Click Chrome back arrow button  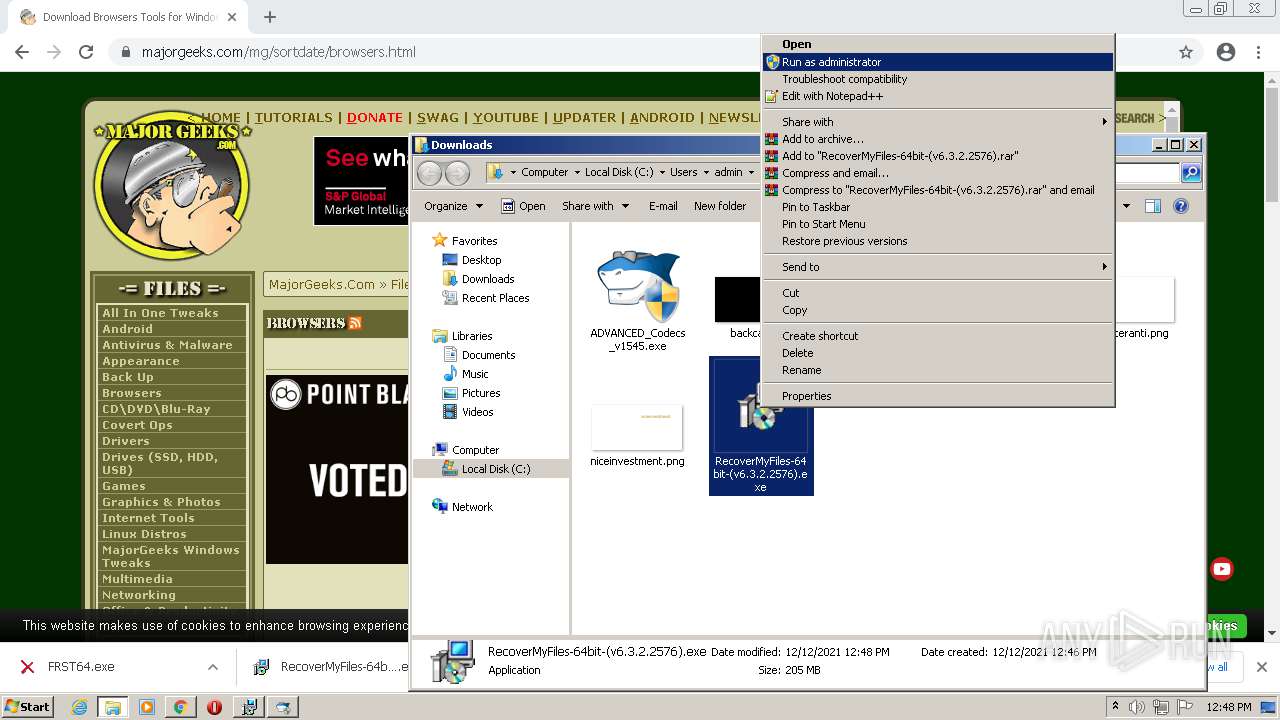[22, 52]
